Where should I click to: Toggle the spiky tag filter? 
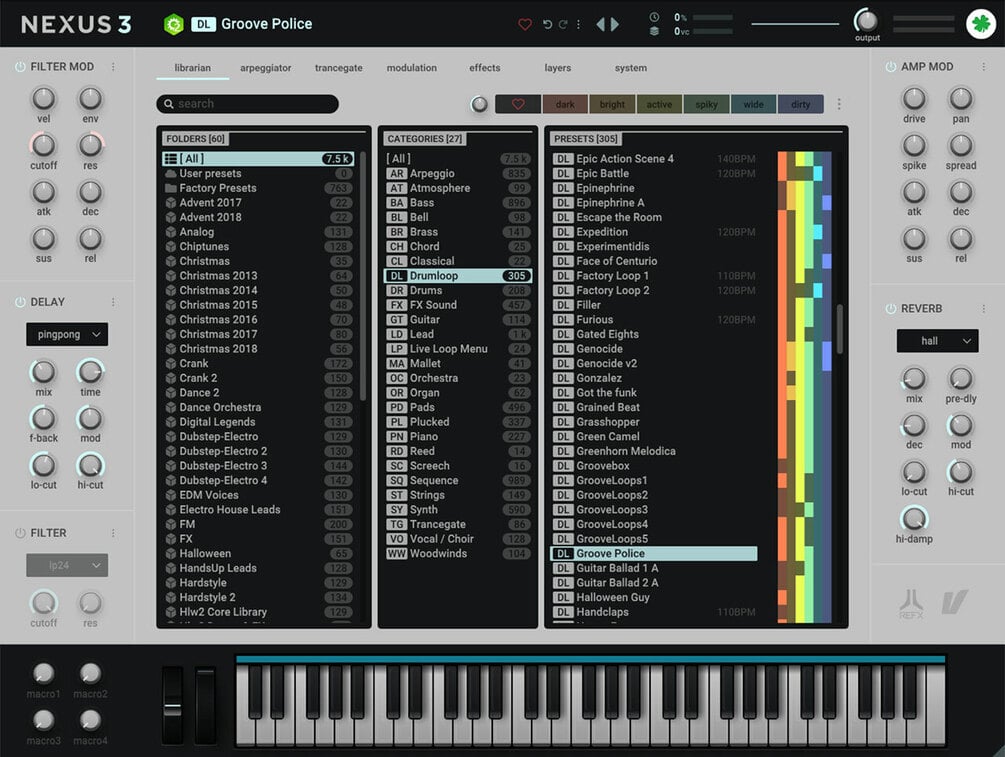(706, 104)
